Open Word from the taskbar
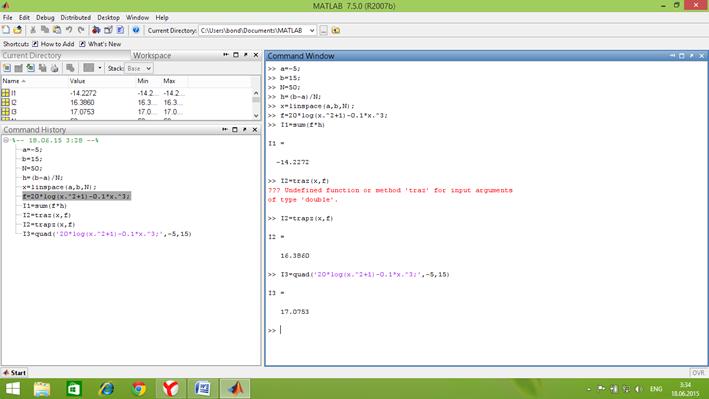 coord(202,389)
